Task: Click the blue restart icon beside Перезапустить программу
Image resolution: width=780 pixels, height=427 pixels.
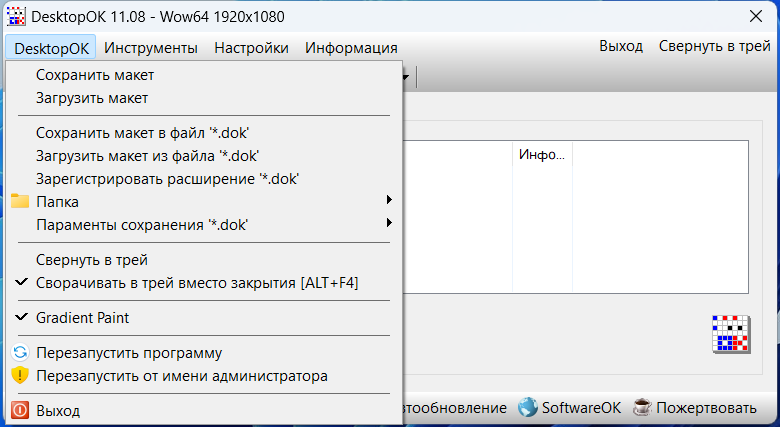Action: coord(20,352)
